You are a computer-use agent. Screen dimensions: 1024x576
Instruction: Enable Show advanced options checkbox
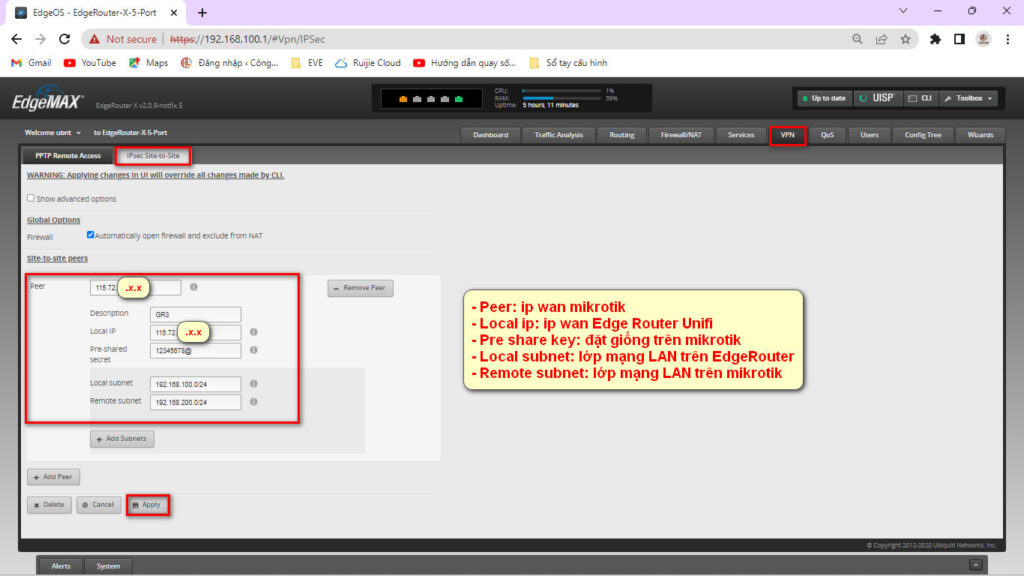tap(31, 198)
